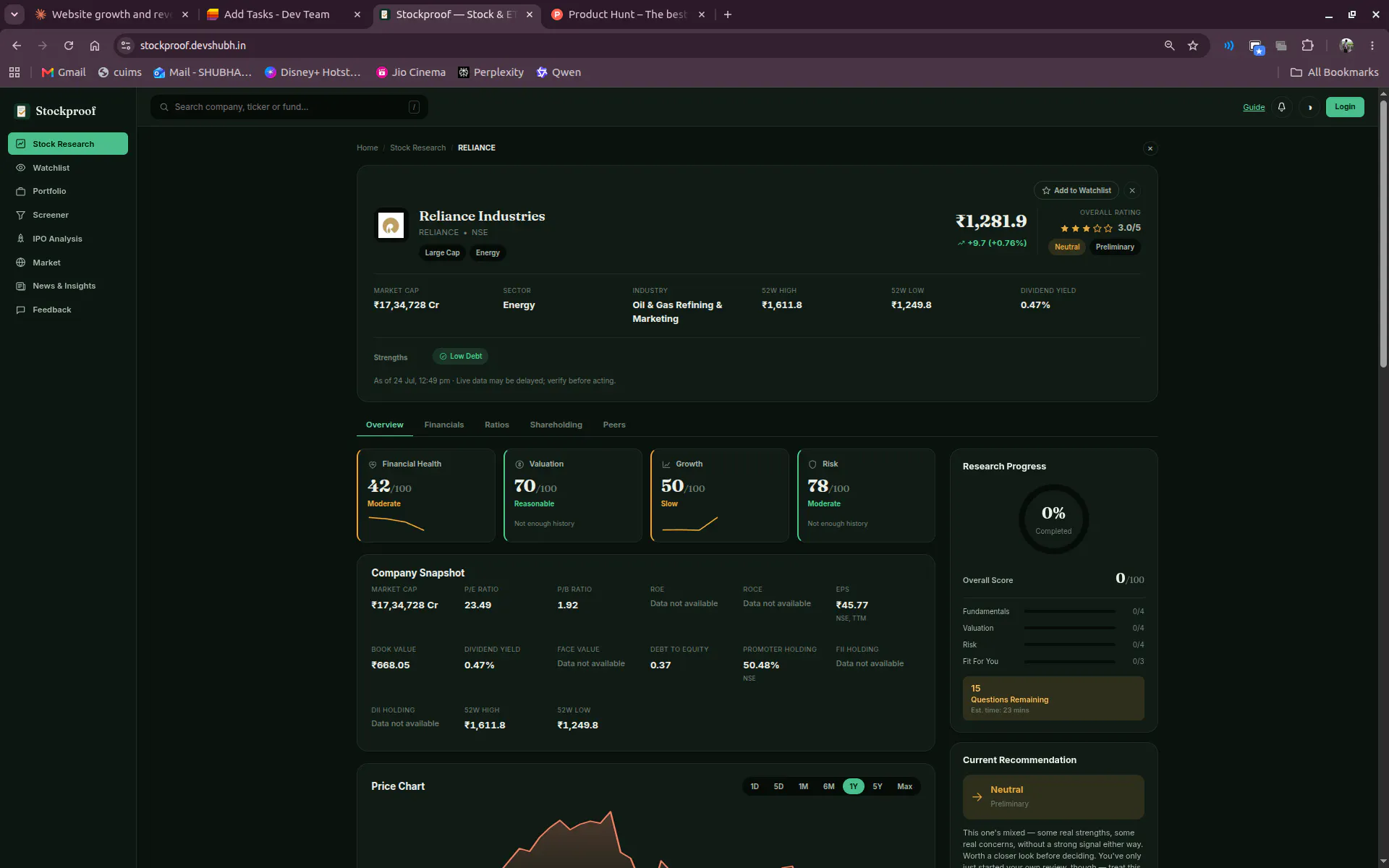
Task: Bookmark this page with the star icon
Action: click(1193, 46)
